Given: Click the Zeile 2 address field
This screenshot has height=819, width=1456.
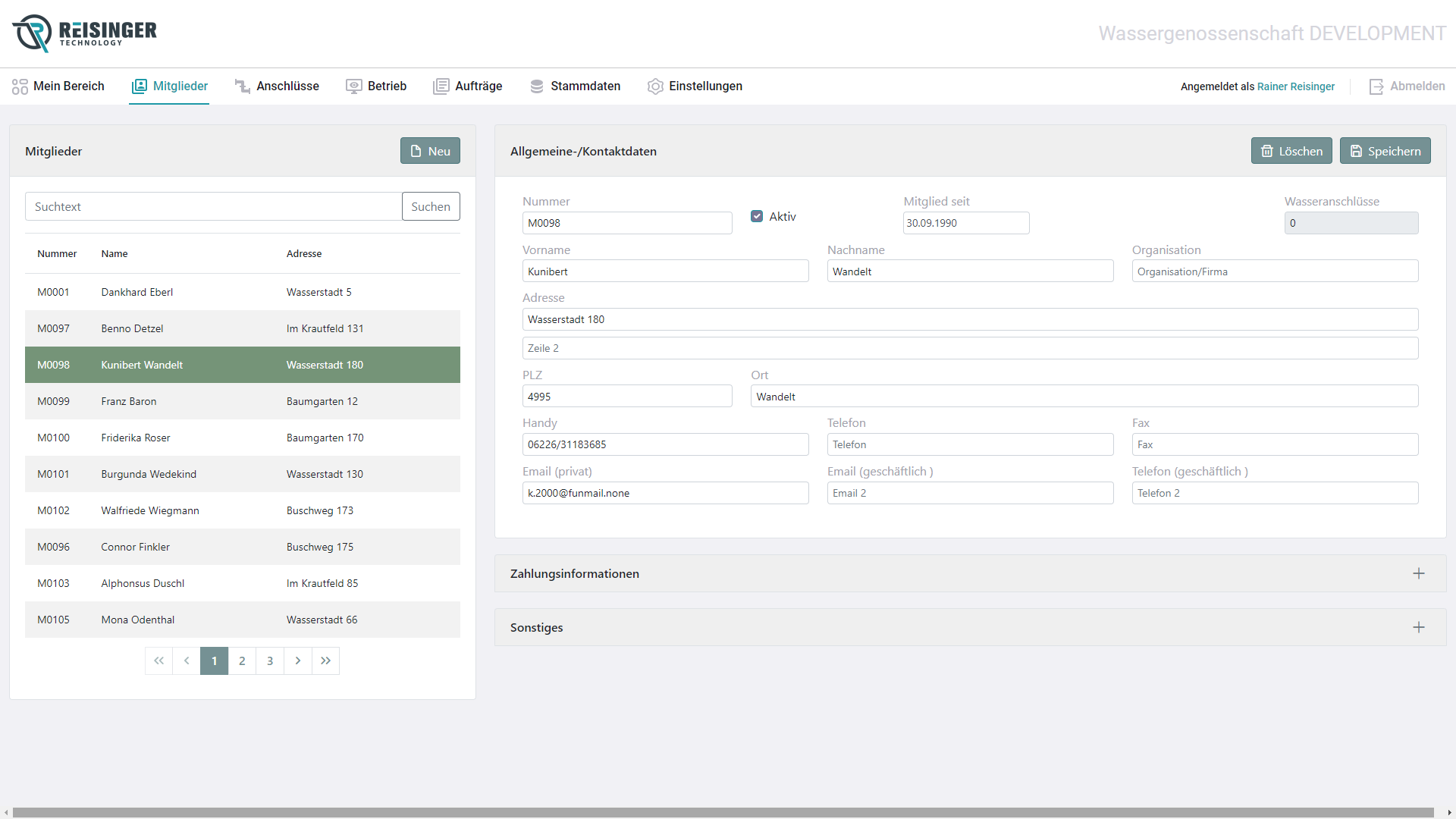Looking at the screenshot, I should 970,348.
